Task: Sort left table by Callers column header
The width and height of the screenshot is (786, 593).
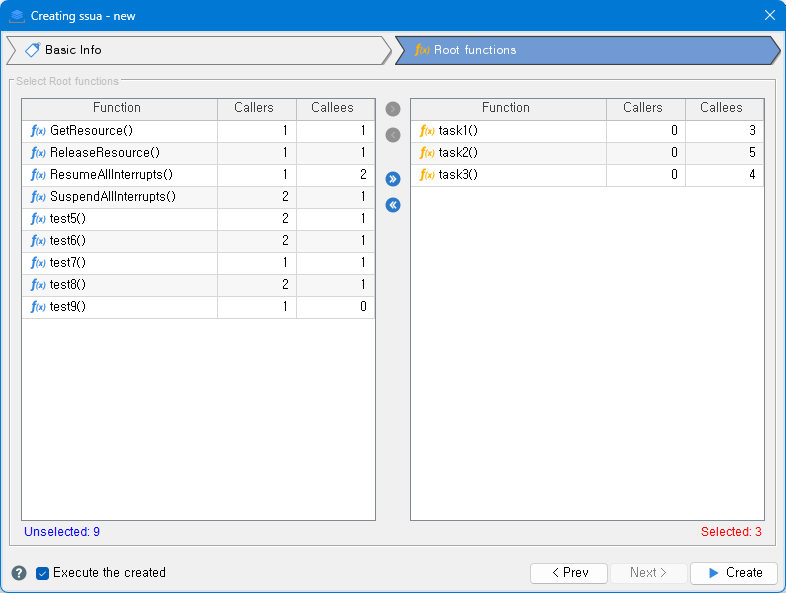Action: pos(254,108)
